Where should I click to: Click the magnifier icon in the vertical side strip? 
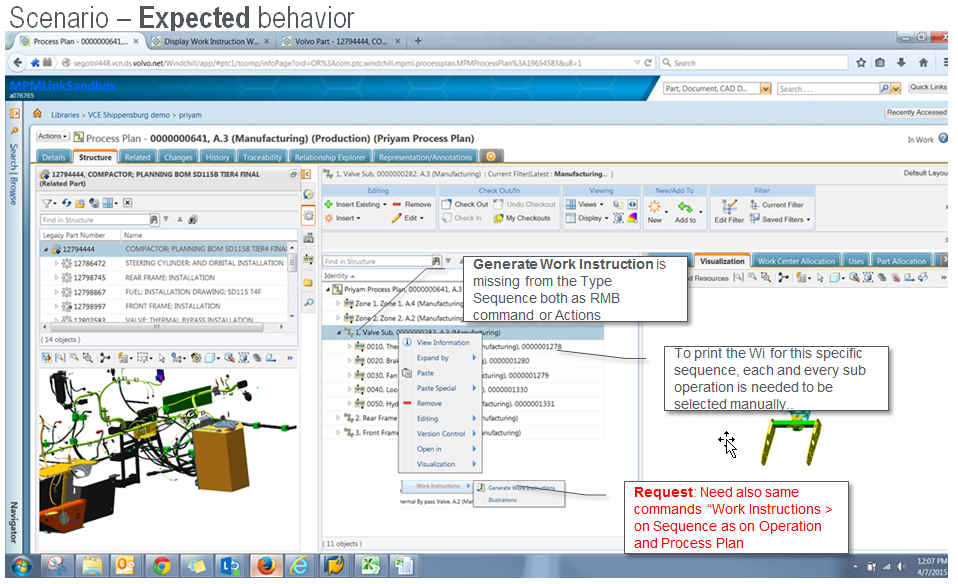309,303
